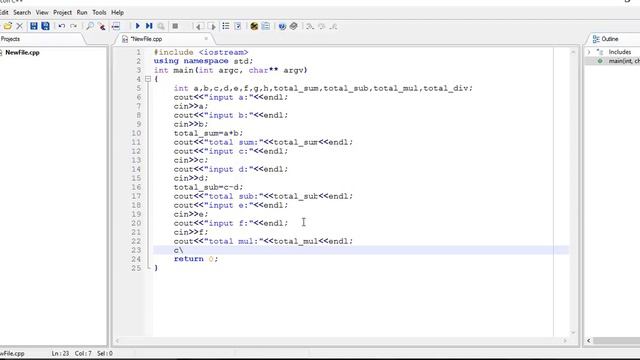
Task: Navigate back with the left arrow icon
Action: click(199, 27)
